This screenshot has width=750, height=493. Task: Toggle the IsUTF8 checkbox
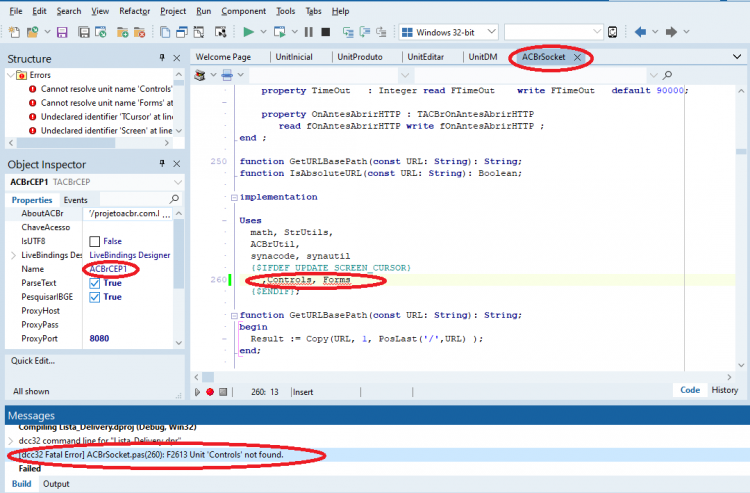coord(95,241)
